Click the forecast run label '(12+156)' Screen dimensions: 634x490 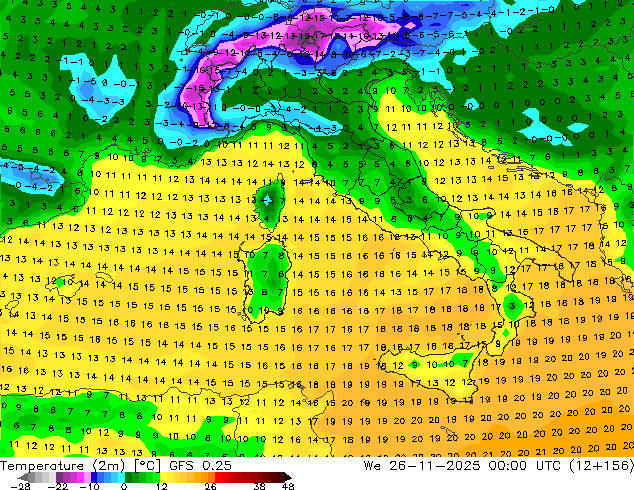tap(601, 466)
